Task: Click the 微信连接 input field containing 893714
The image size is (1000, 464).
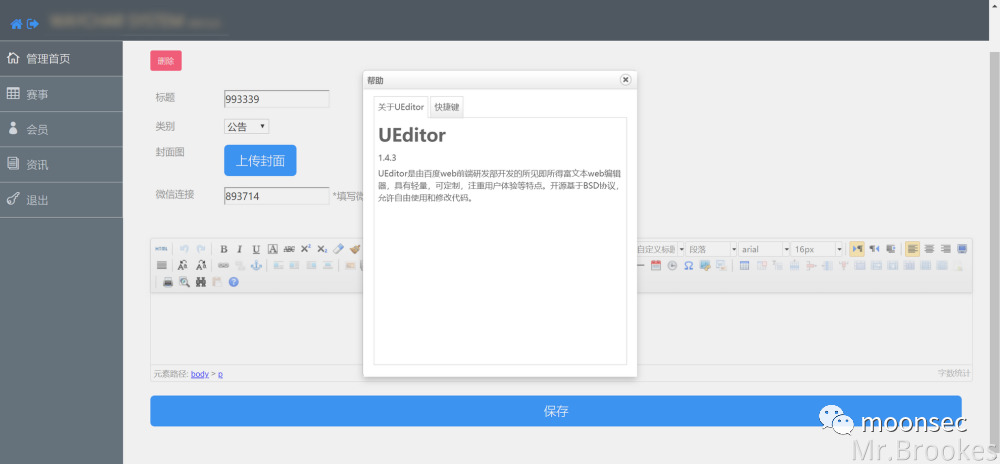Action: click(277, 196)
